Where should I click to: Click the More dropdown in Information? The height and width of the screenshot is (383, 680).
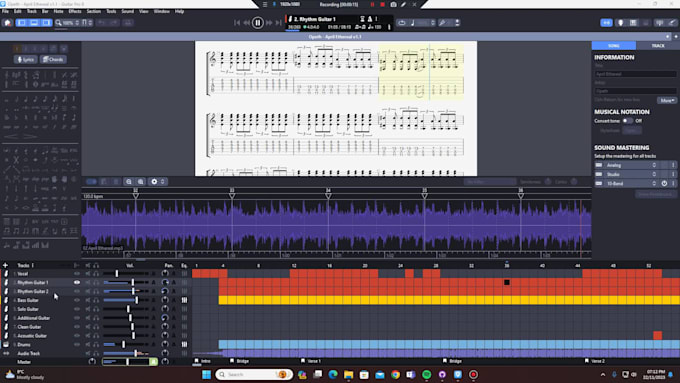pyautogui.click(x=667, y=100)
